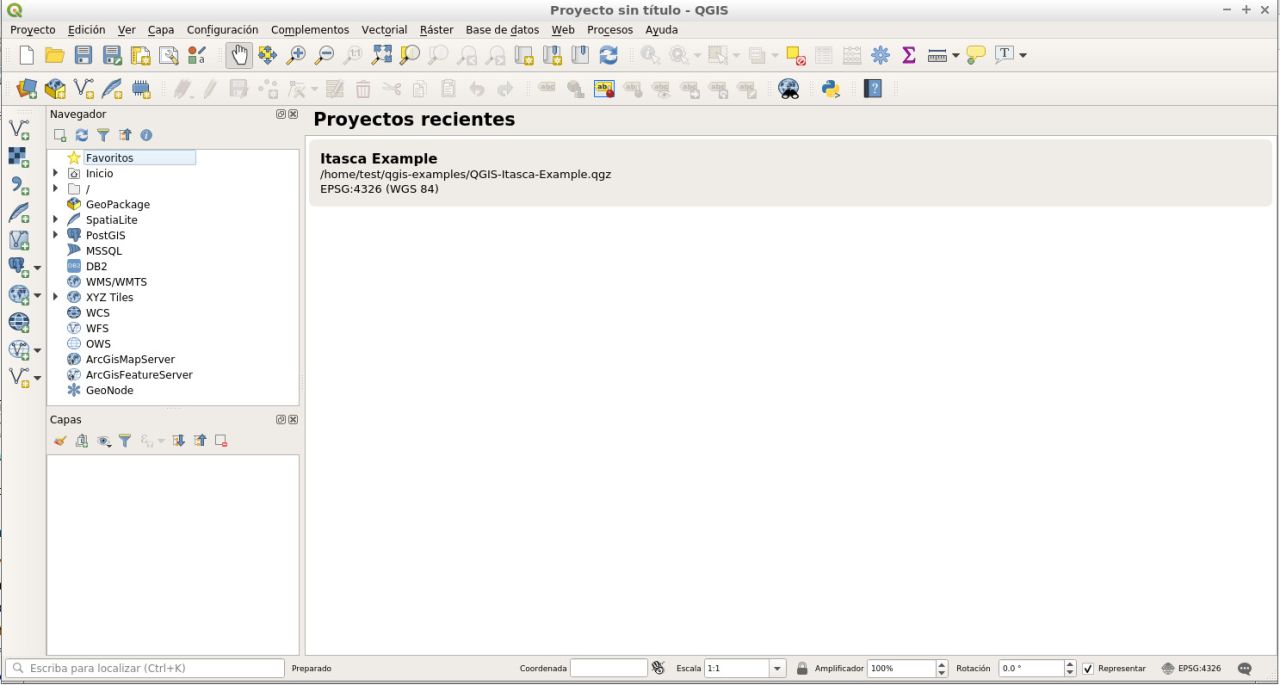Image resolution: width=1280 pixels, height=685 pixels.
Task: Open the field calculator abacus icon
Action: pos(852,55)
